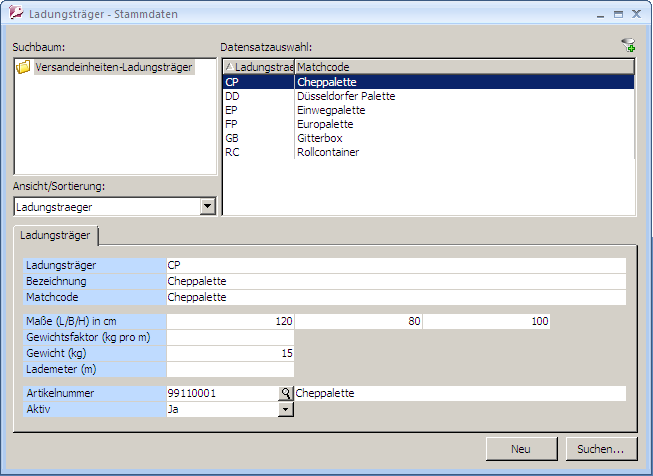This screenshot has height=476, width=653.
Task: Click the Suchen... button
Action: coord(600,449)
